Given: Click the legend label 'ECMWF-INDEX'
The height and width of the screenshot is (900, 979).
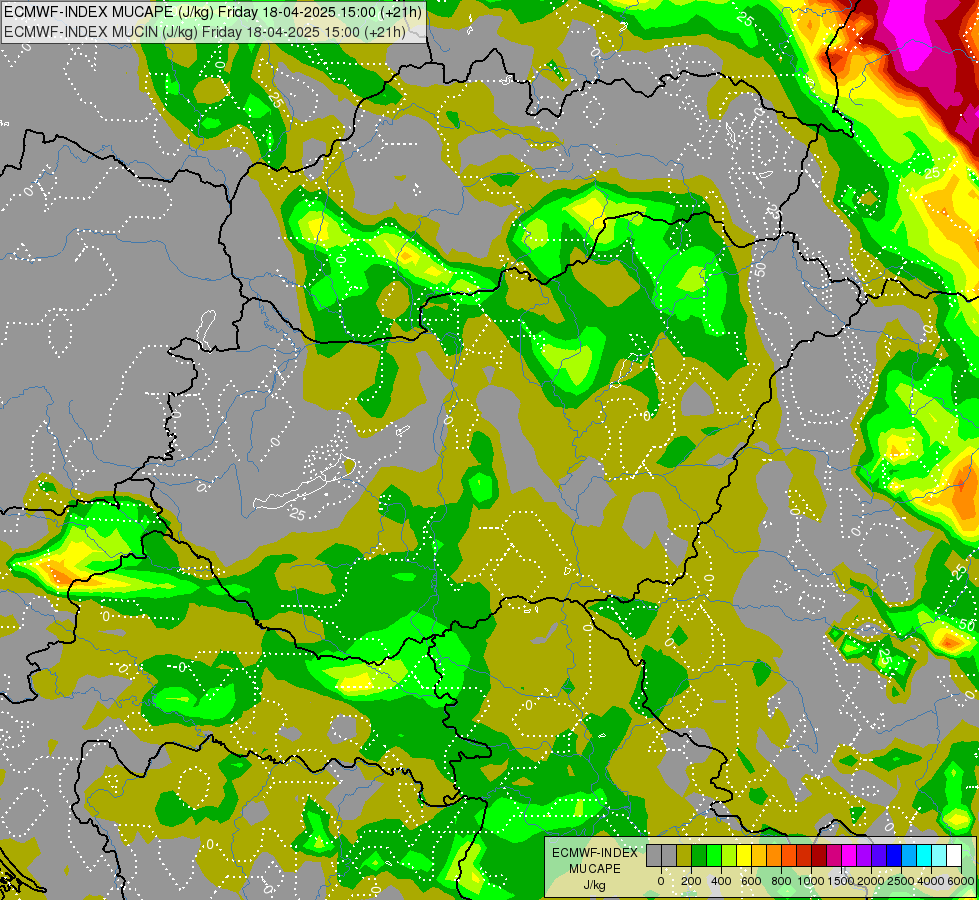Looking at the screenshot, I should 595,853.
